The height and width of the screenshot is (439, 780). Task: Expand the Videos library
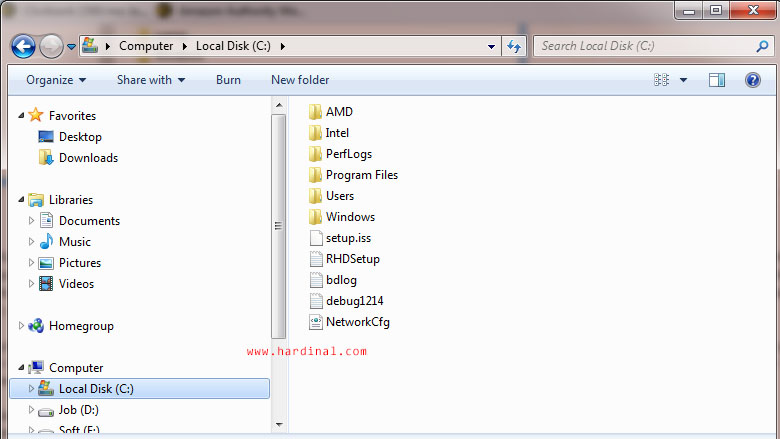(x=31, y=283)
